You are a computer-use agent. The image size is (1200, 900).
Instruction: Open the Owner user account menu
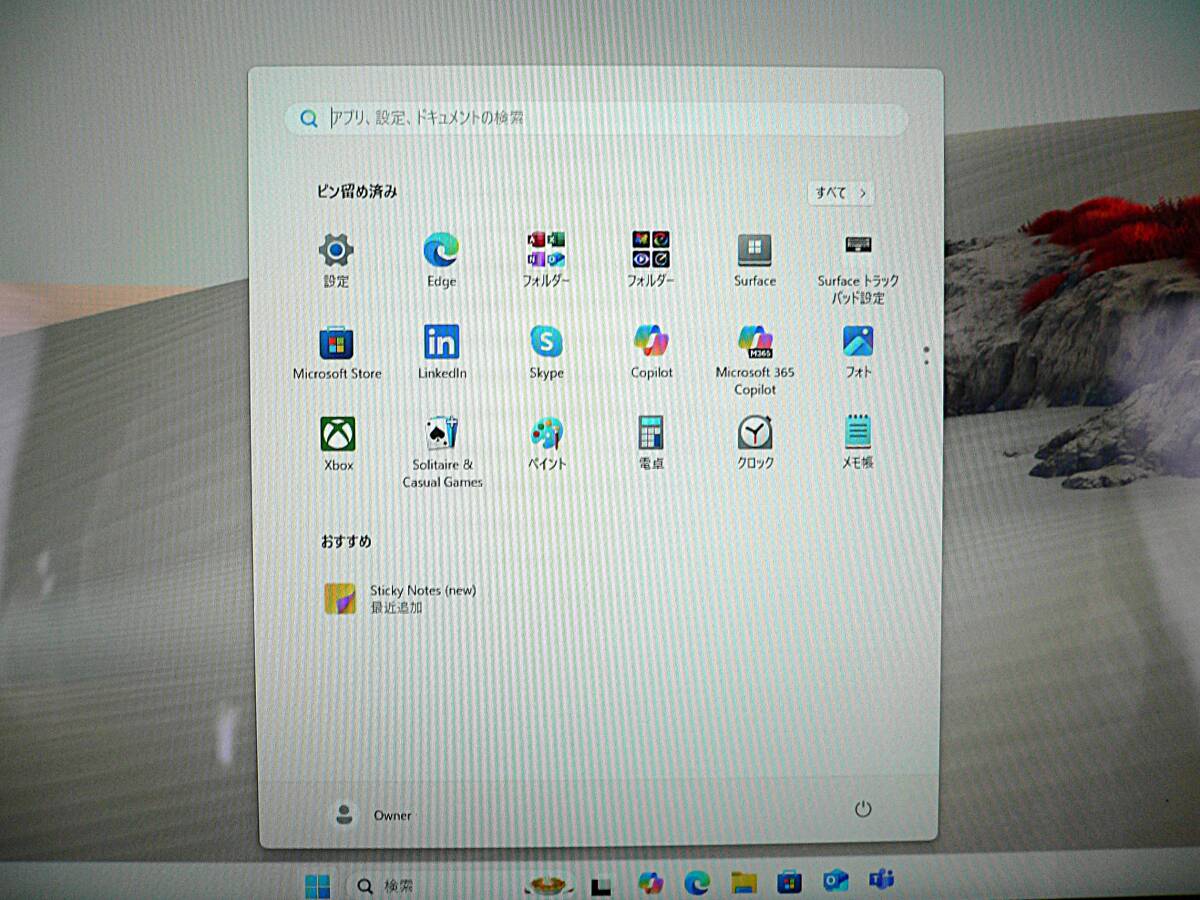click(x=372, y=815)
